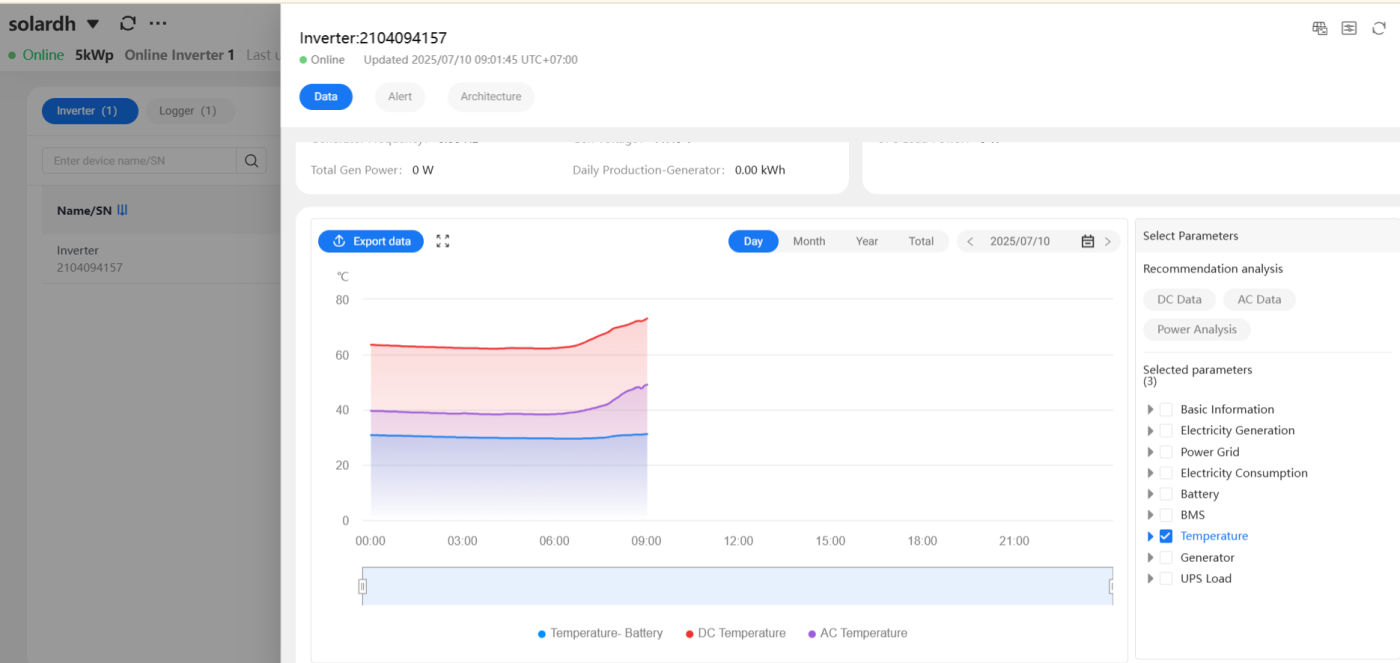Uncheck the Temperature parameter checkbox

click(x=1165, y=536)
